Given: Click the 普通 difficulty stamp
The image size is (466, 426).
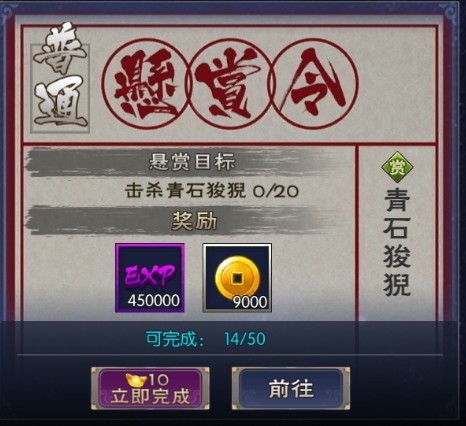Looking at the screenshot, I should pos(60,78).
